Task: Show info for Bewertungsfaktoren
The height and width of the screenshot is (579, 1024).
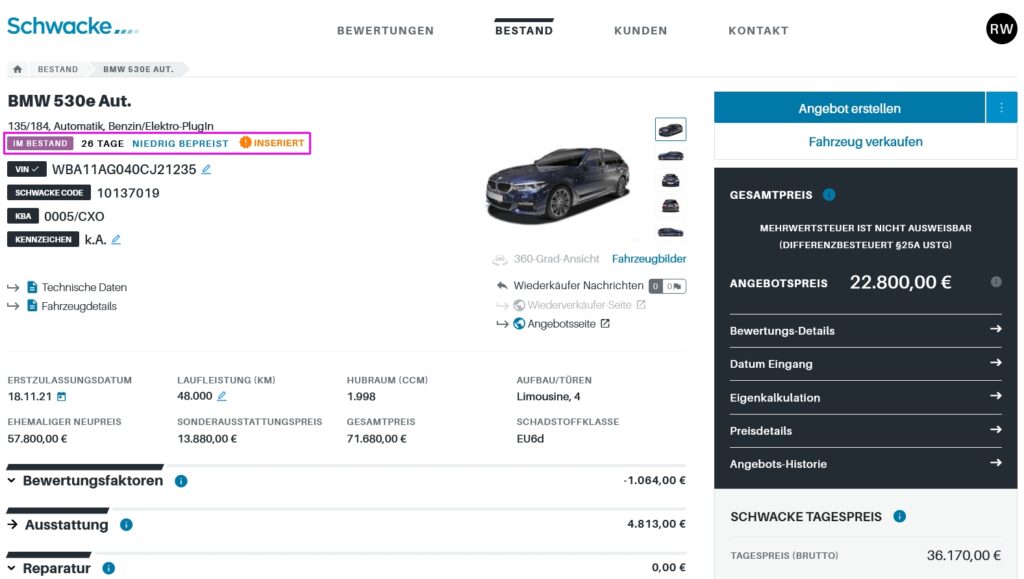Action: click(181, 481)
